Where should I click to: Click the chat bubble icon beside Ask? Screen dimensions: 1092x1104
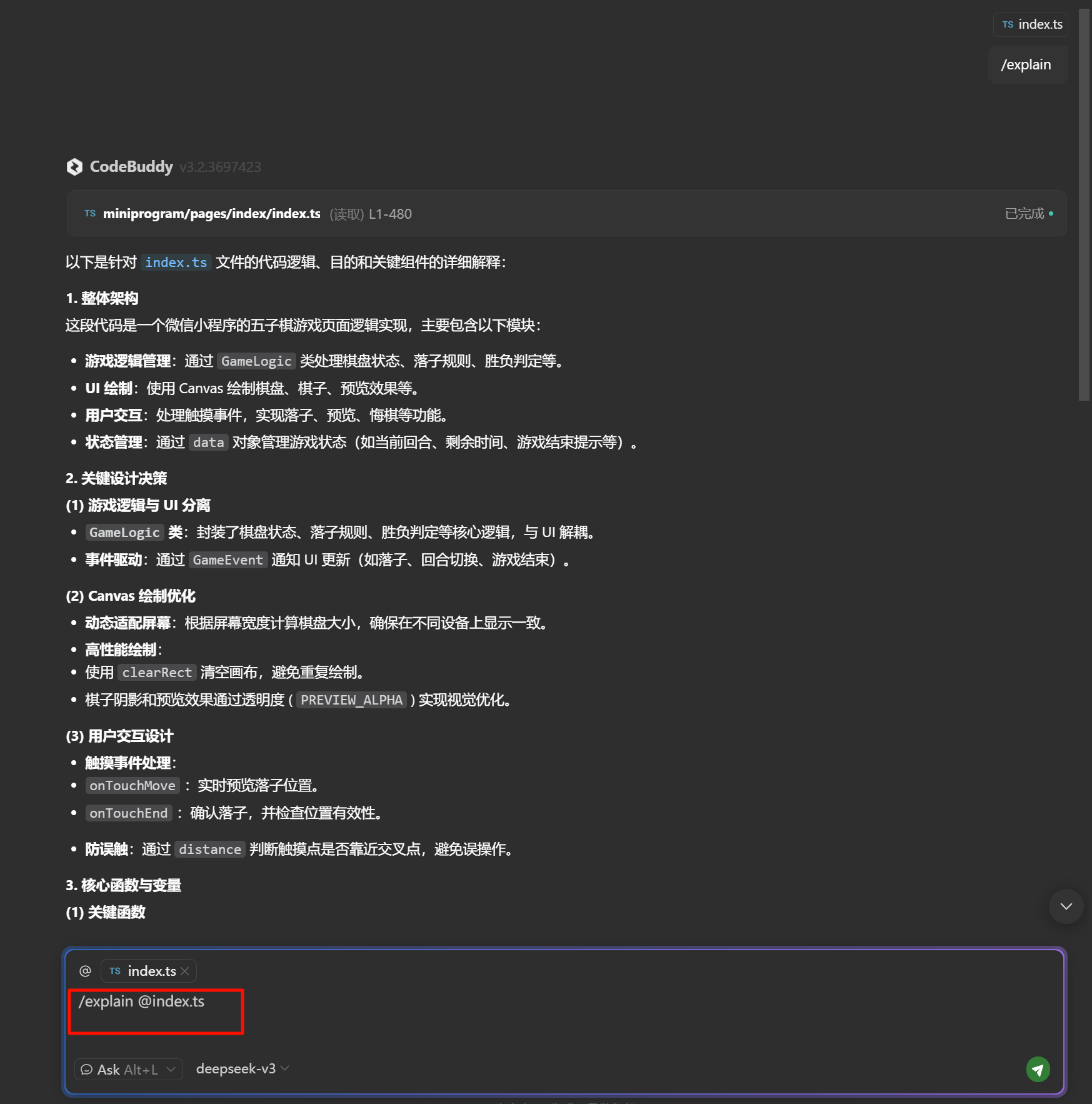(x=87, y=1070)
